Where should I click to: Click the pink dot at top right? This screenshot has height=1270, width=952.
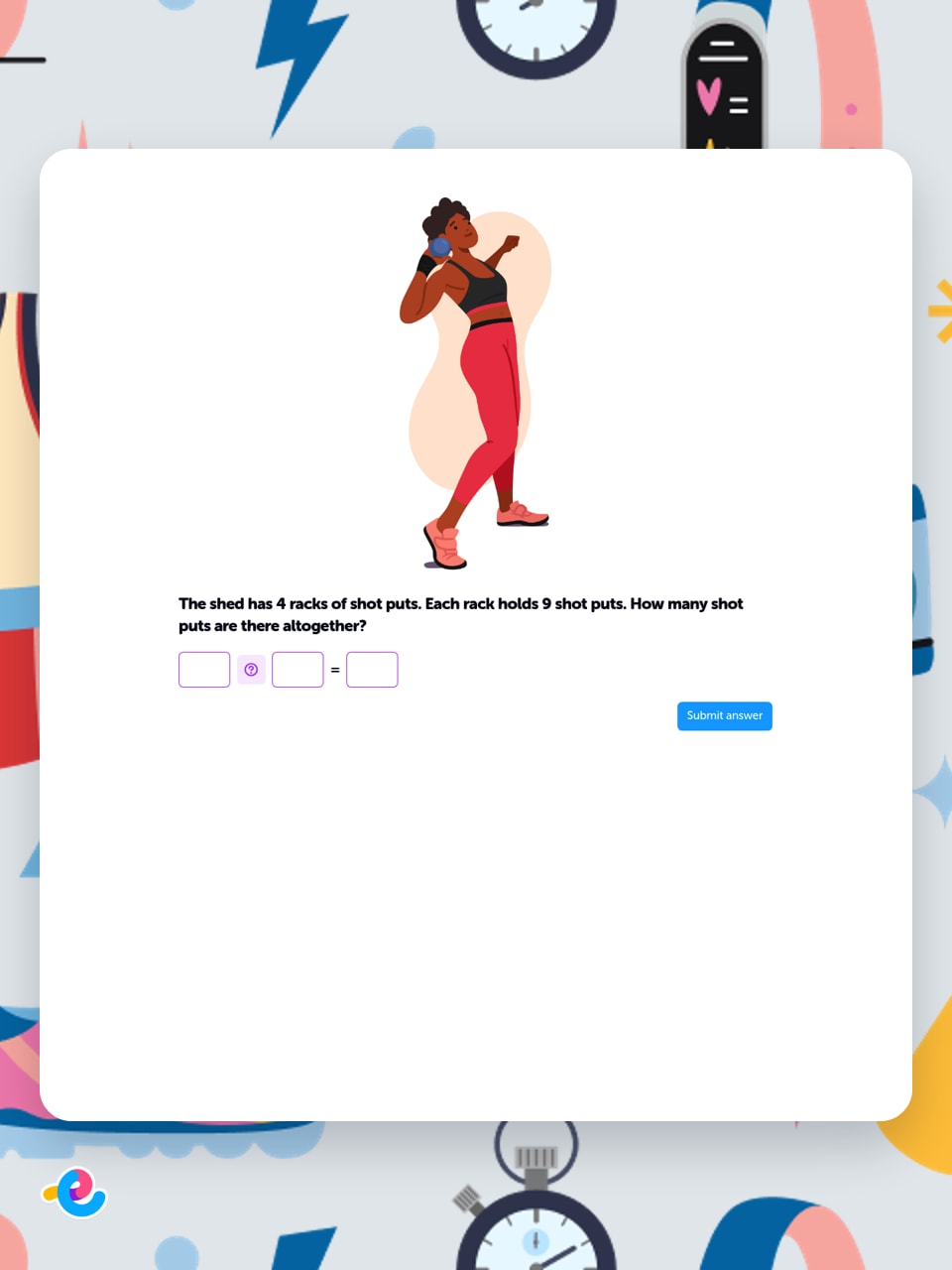pos(851,109)
